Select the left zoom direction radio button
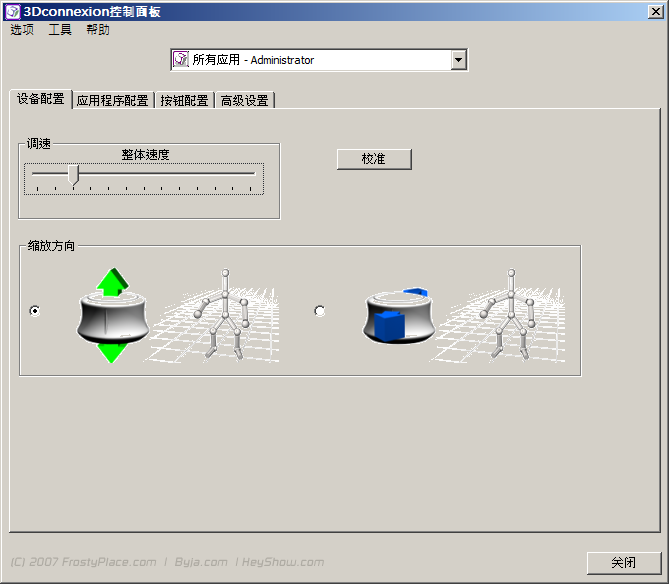 click(35, 311)
